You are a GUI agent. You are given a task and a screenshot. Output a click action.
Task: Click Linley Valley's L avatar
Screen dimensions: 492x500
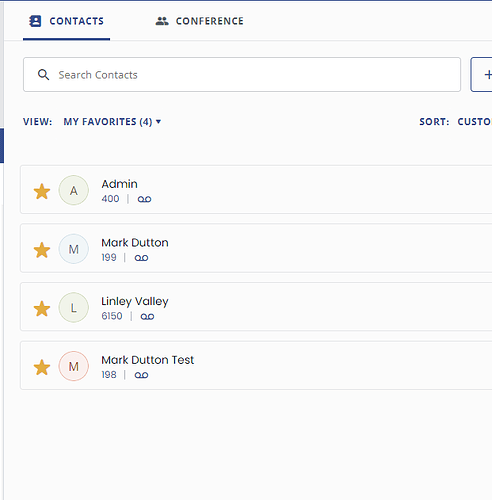click(x=74, y=308)
